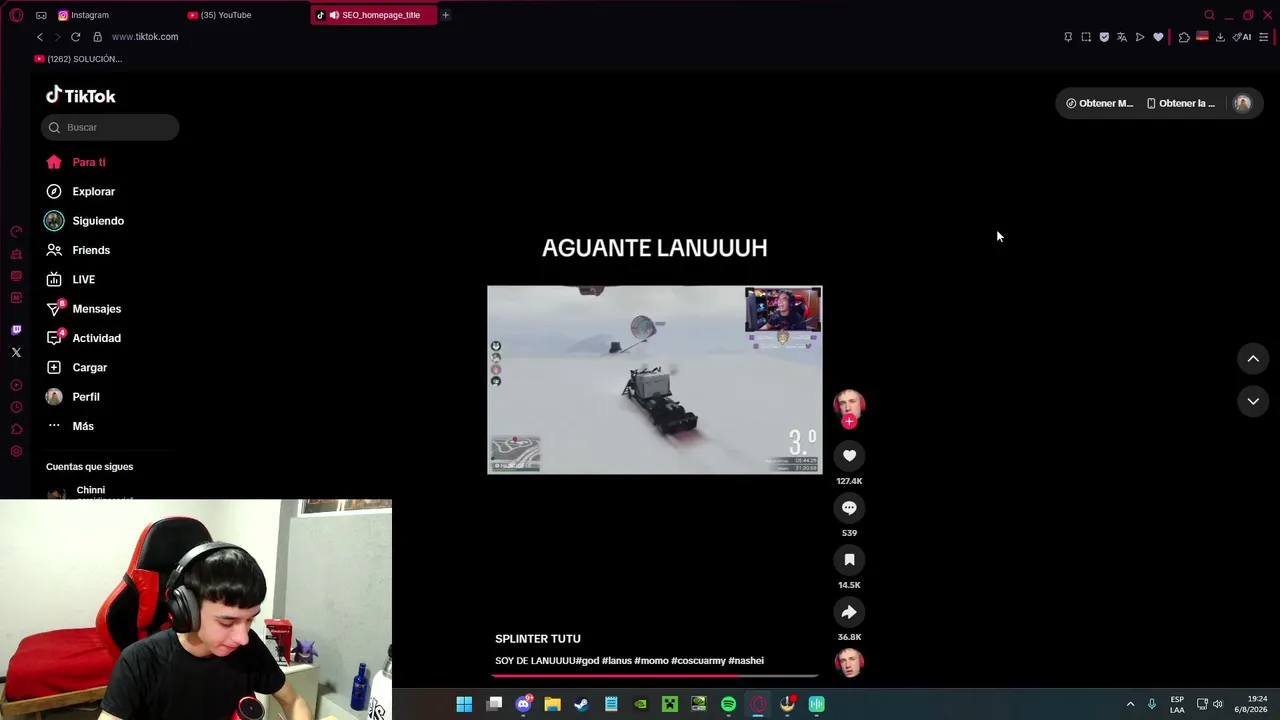Bookmark this page with heart icon
This screenshot has width=1280, height=720.
pos(1158,37)
